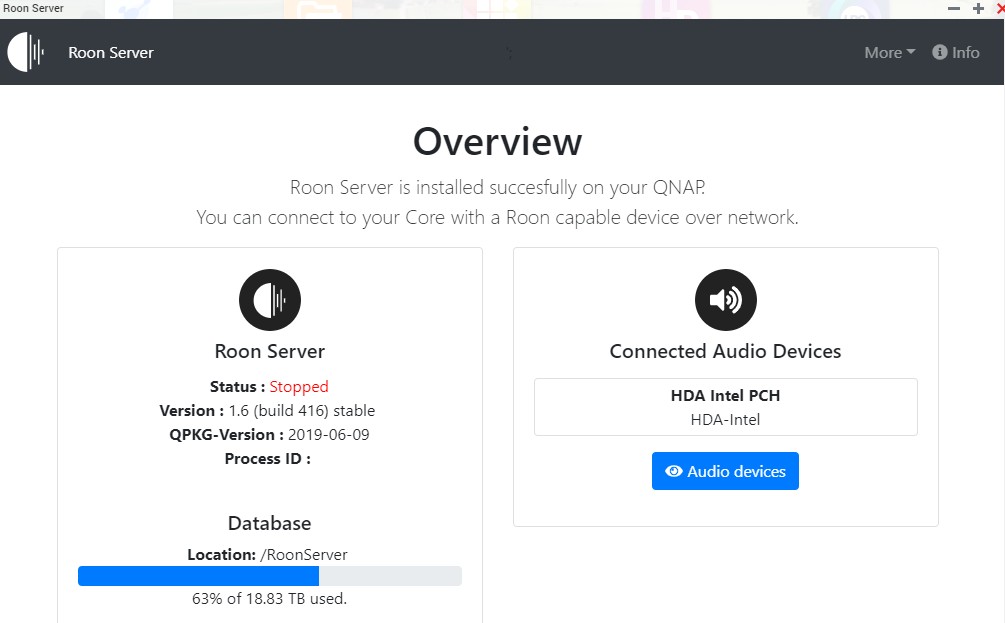1005x623 pixels.
Task: Click the eye icon on Audio devices button
Action: click(674, 471)
